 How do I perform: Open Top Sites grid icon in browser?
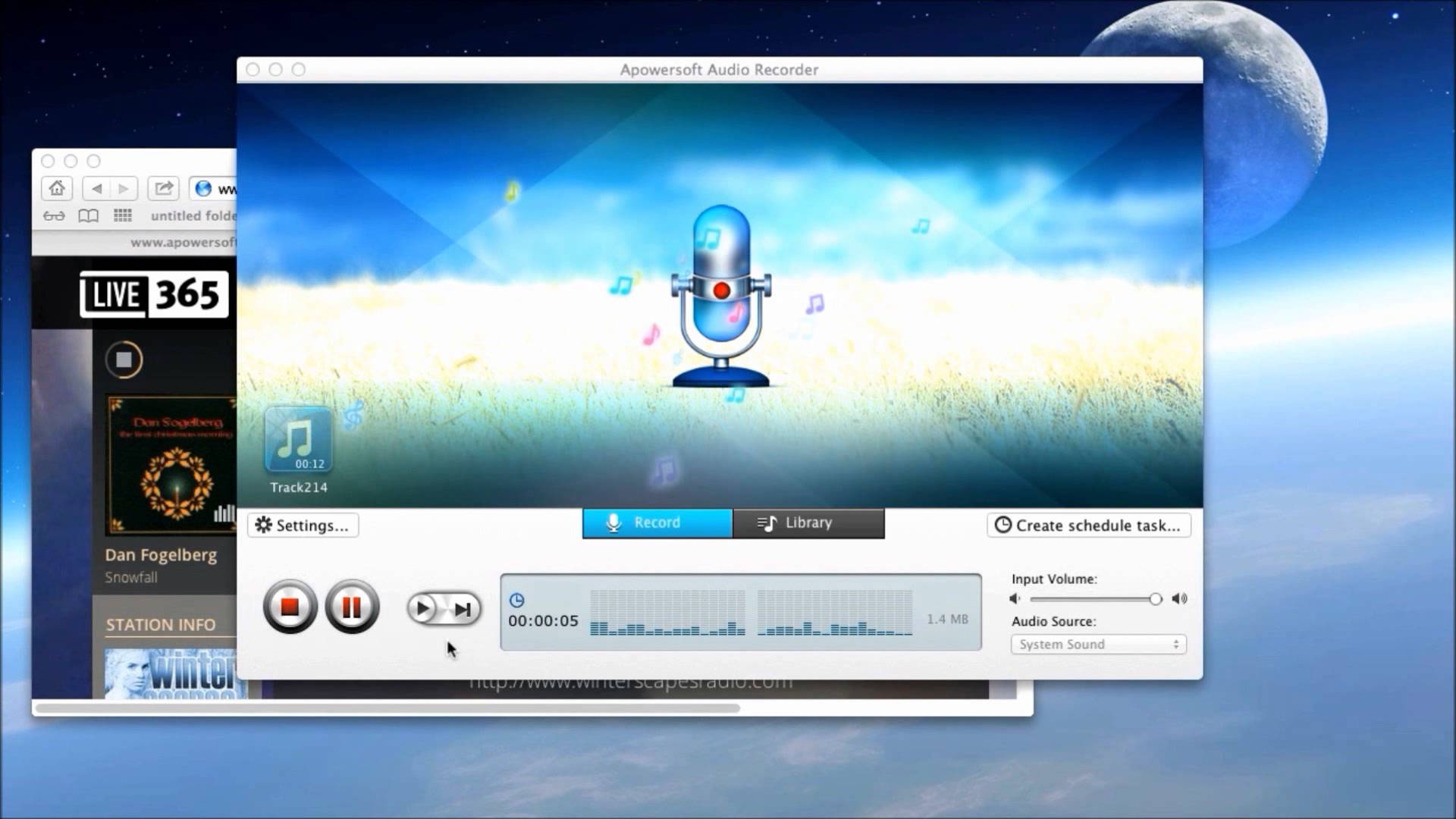point(123,216)
